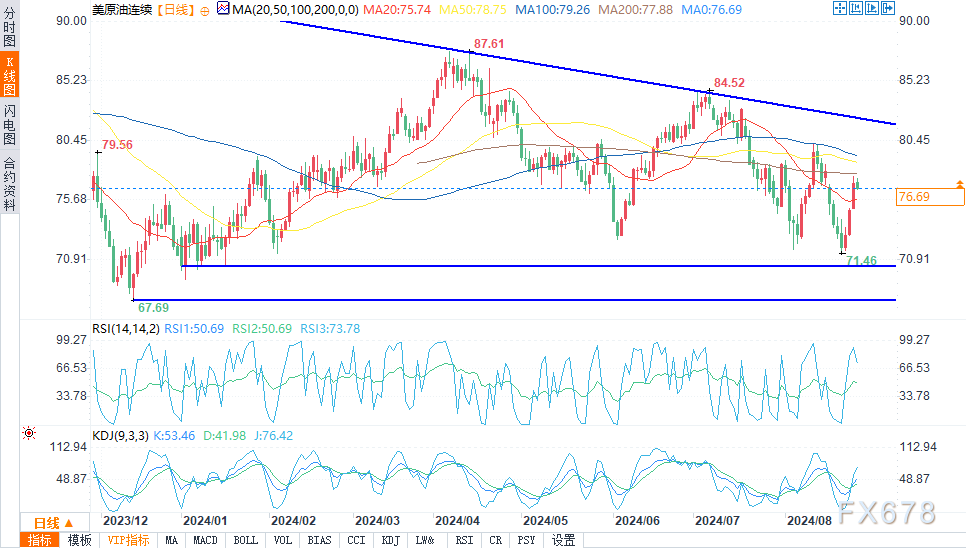Click the 84.52 peak price label
This screenshot has width=966, height=548.
click(x=729, y=83)
